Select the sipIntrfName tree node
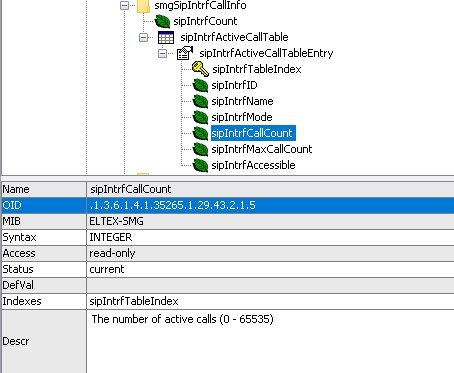 click(242, 101)
